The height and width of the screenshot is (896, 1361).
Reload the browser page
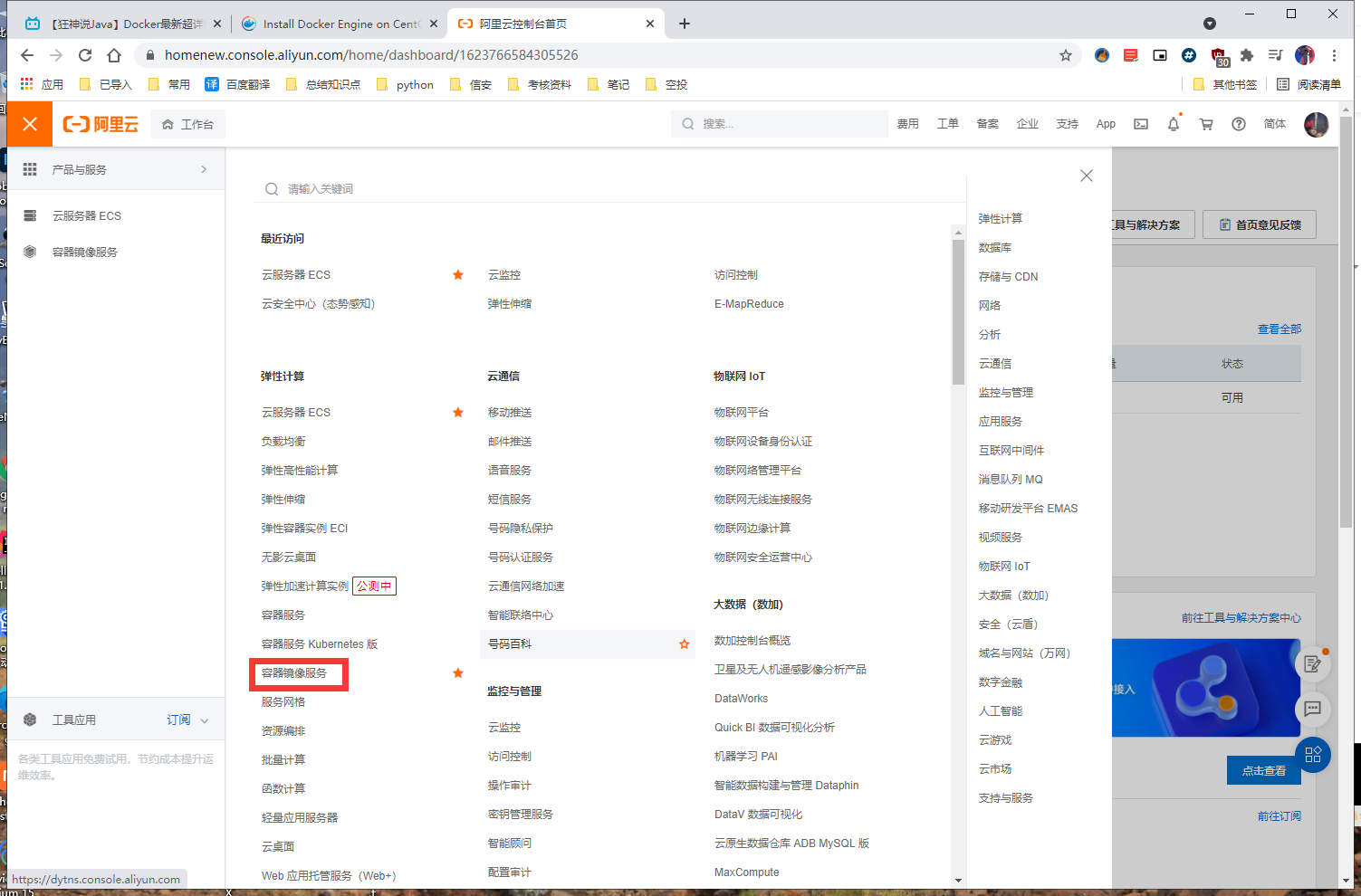85,55
